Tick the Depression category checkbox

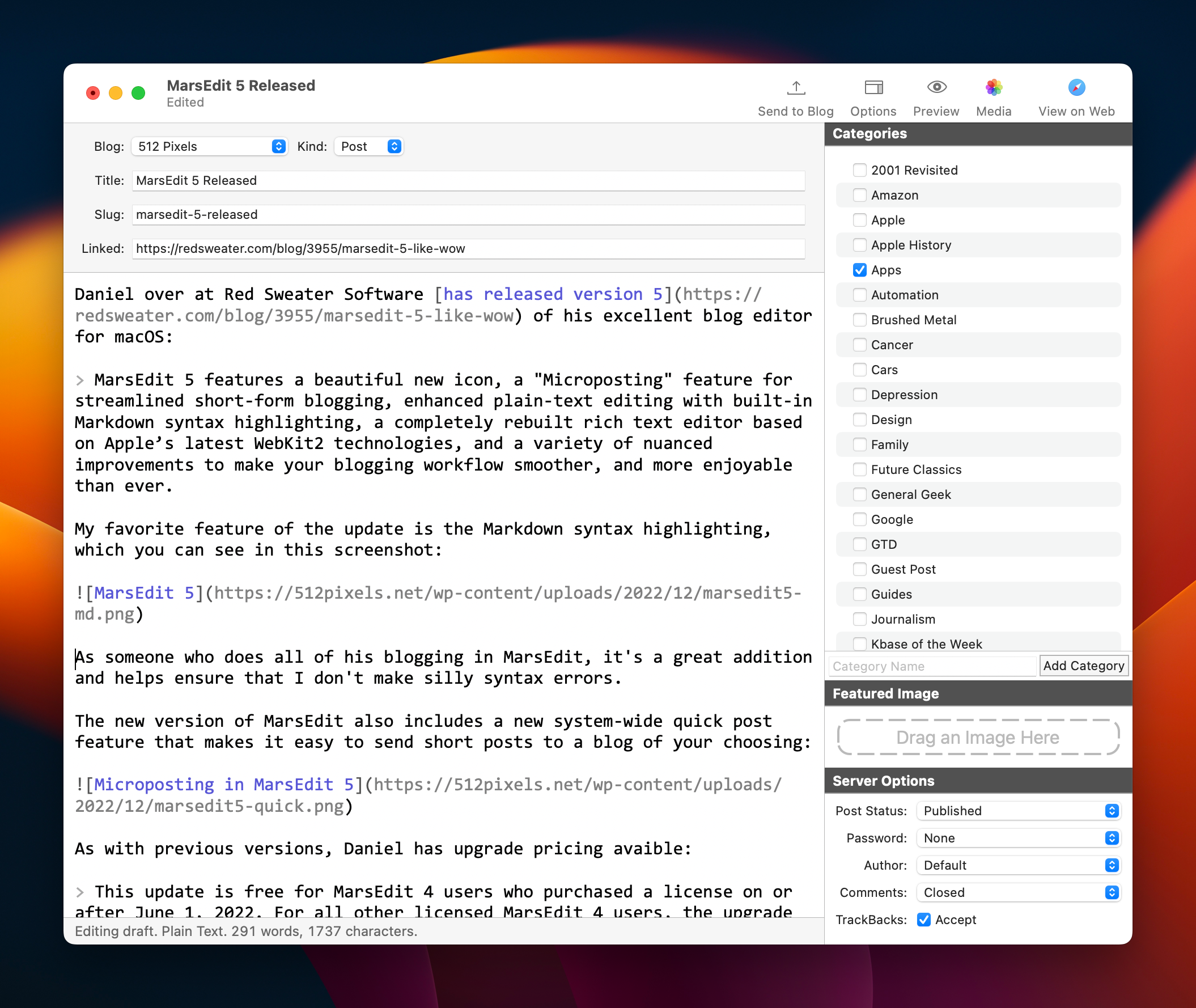pyautogui.click(x=859, y=395)
